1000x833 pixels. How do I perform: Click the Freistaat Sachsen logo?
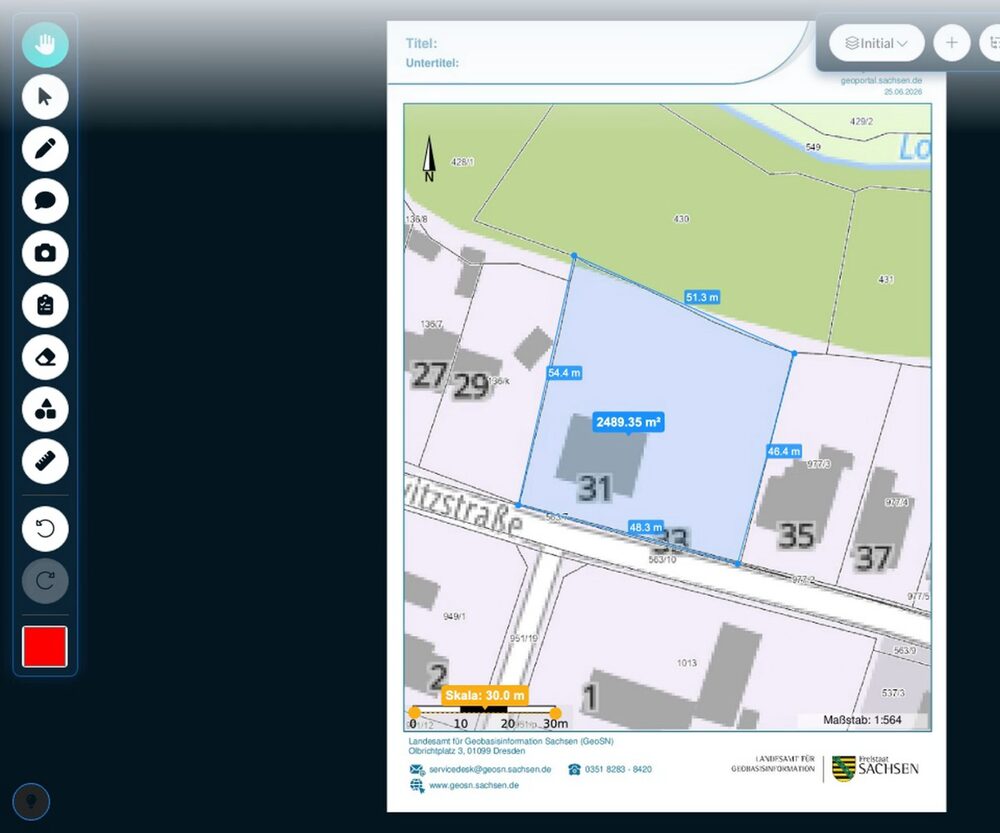pyautogui.click(x=875, y=768)
